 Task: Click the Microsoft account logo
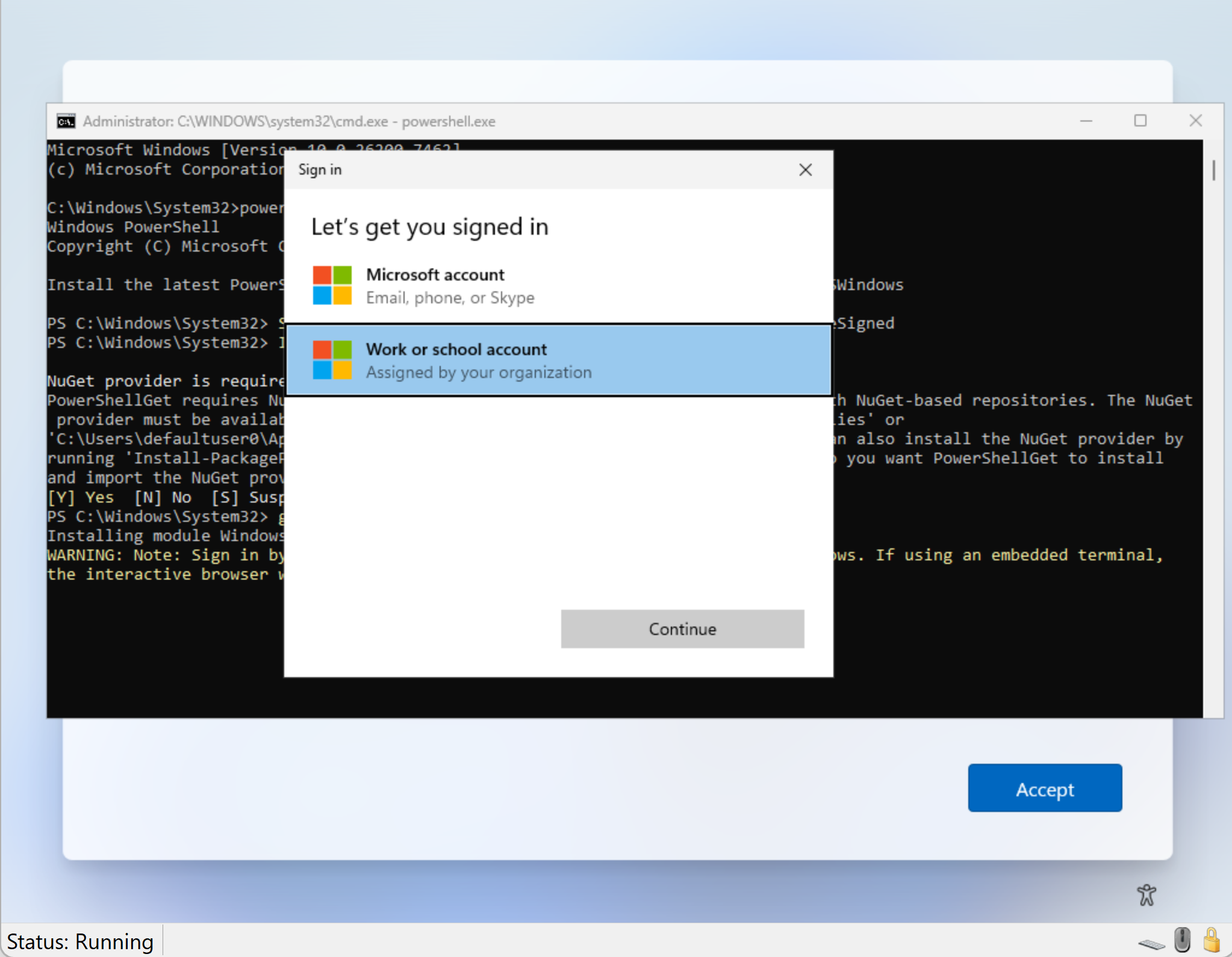(332, 285)
